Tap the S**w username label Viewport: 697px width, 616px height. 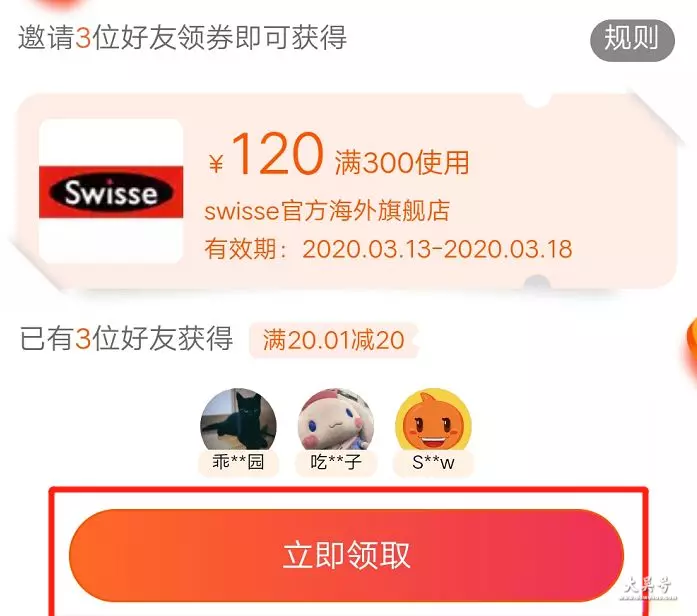click(433, 463)
